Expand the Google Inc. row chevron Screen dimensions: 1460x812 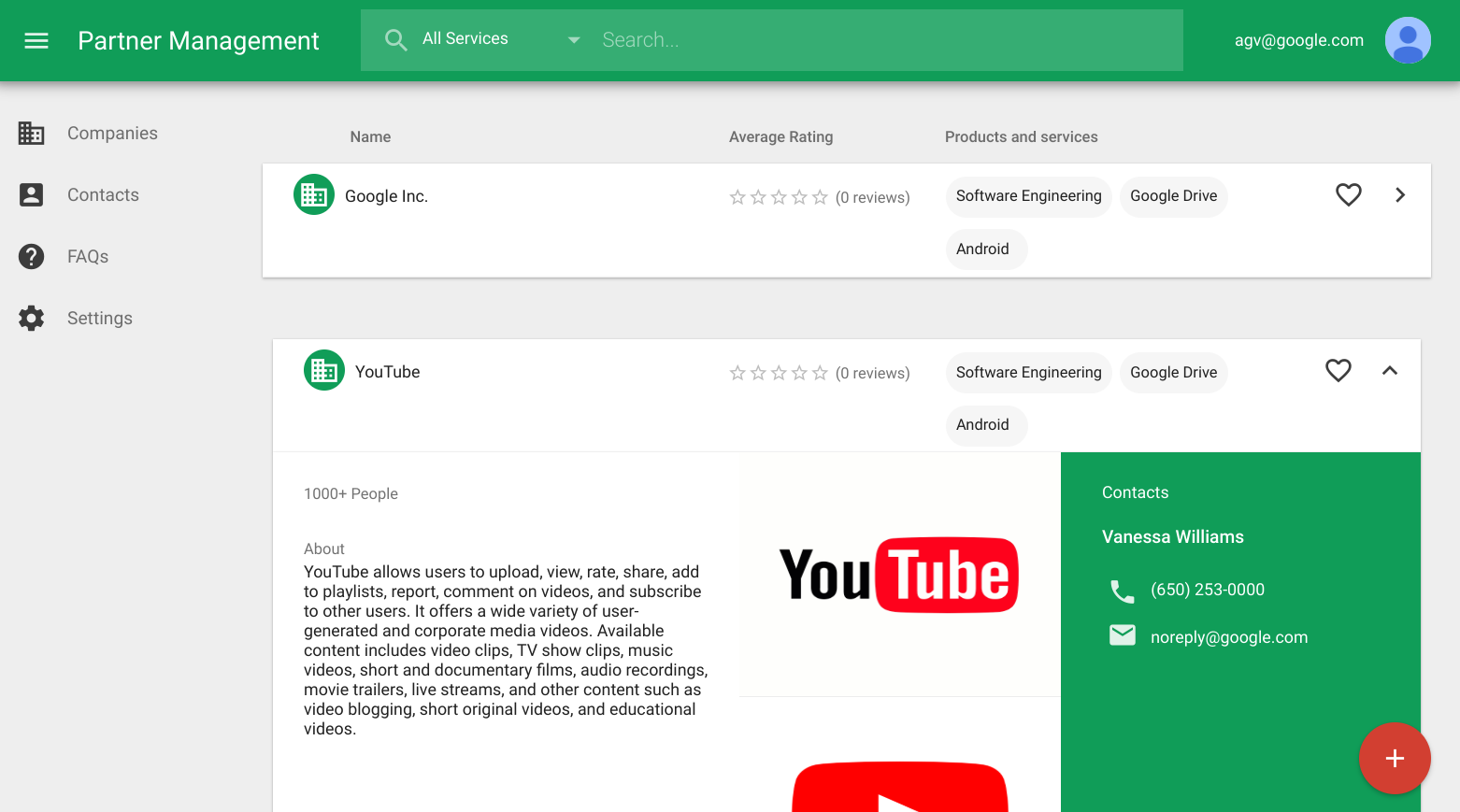[1400, 194]
